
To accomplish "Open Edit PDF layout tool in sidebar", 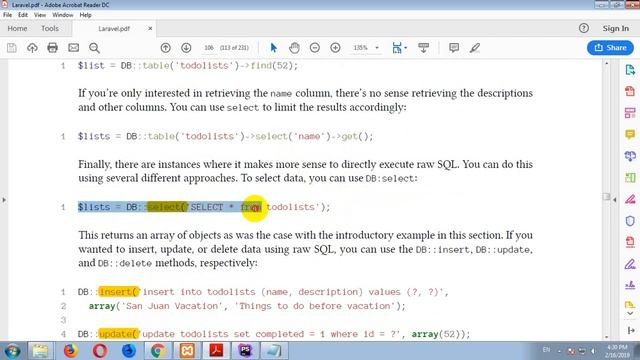I will pos(630,113).
